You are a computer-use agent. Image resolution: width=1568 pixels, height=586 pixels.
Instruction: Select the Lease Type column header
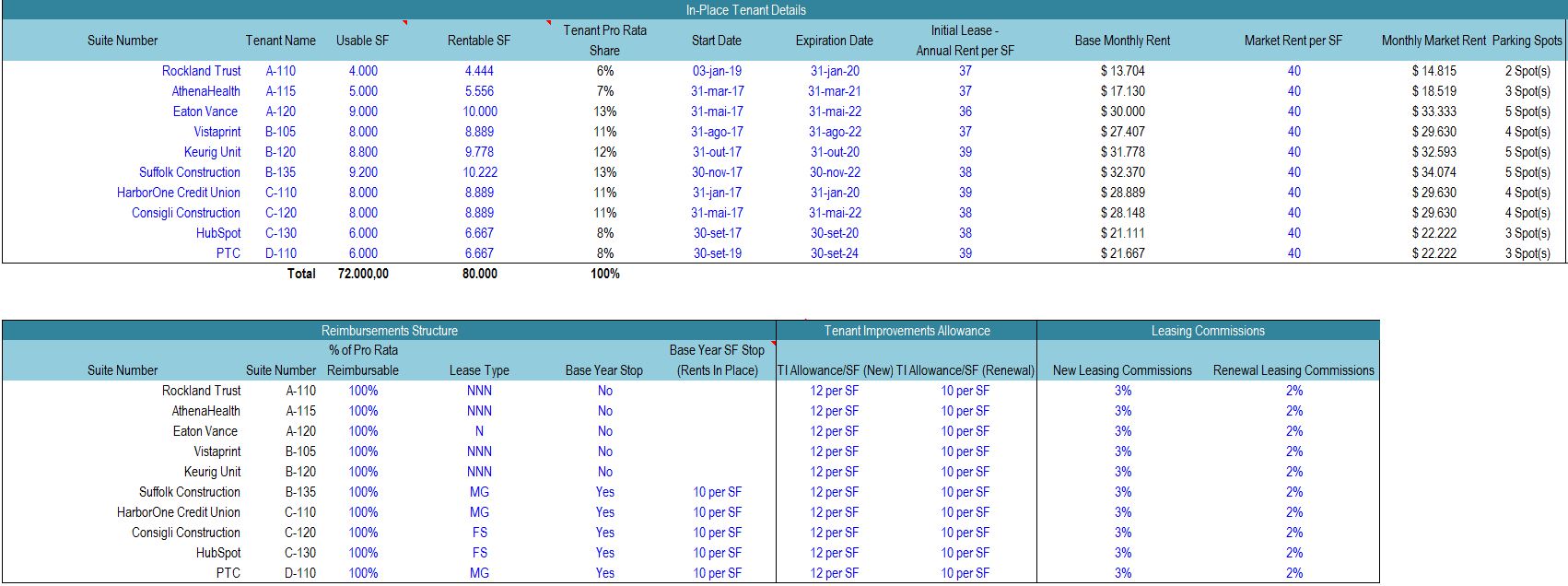pos(479,370)
